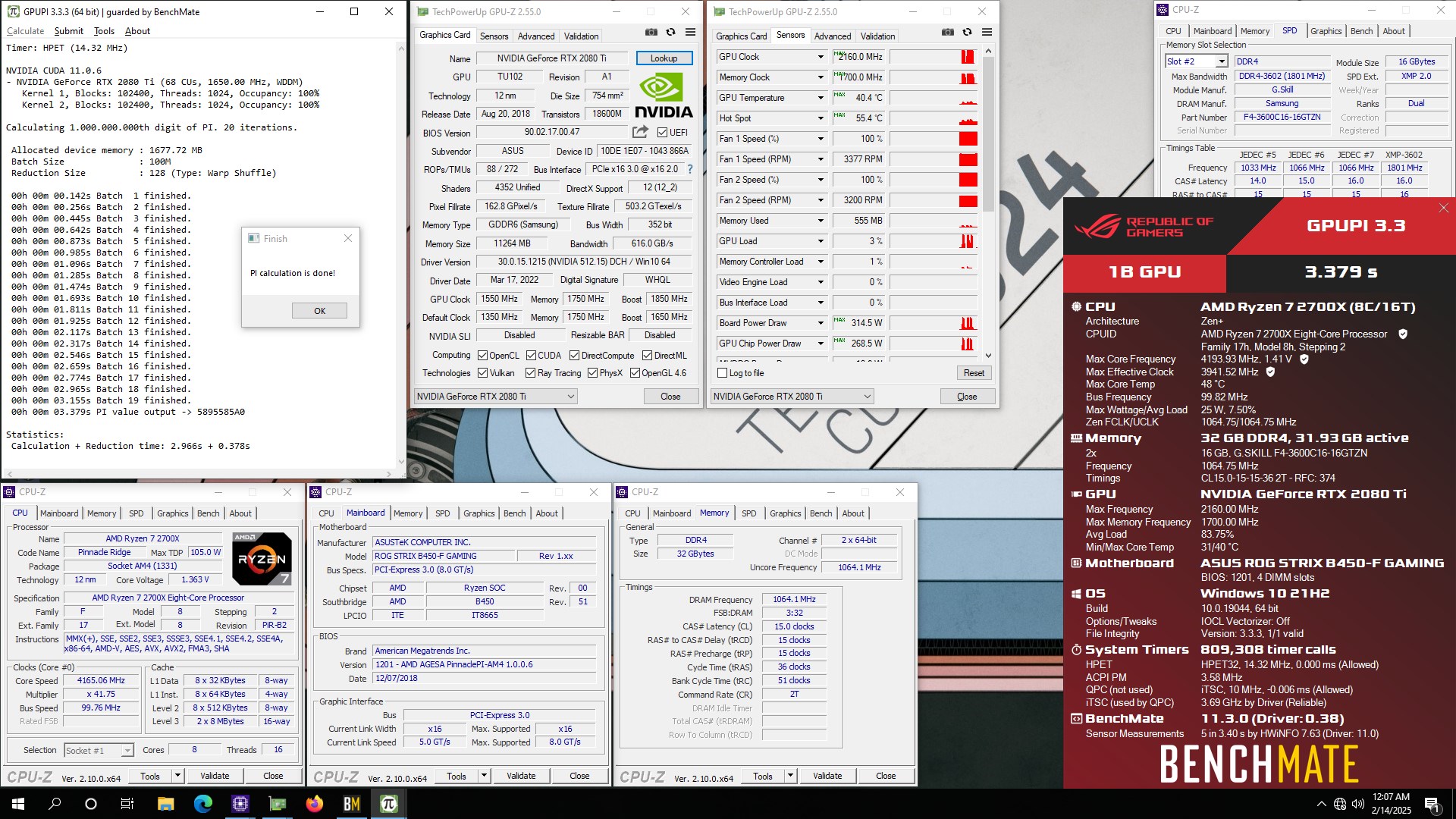Click the GPU Load sensor graph
This screenshot has height=819, width=1456.
tap(934, 241)
